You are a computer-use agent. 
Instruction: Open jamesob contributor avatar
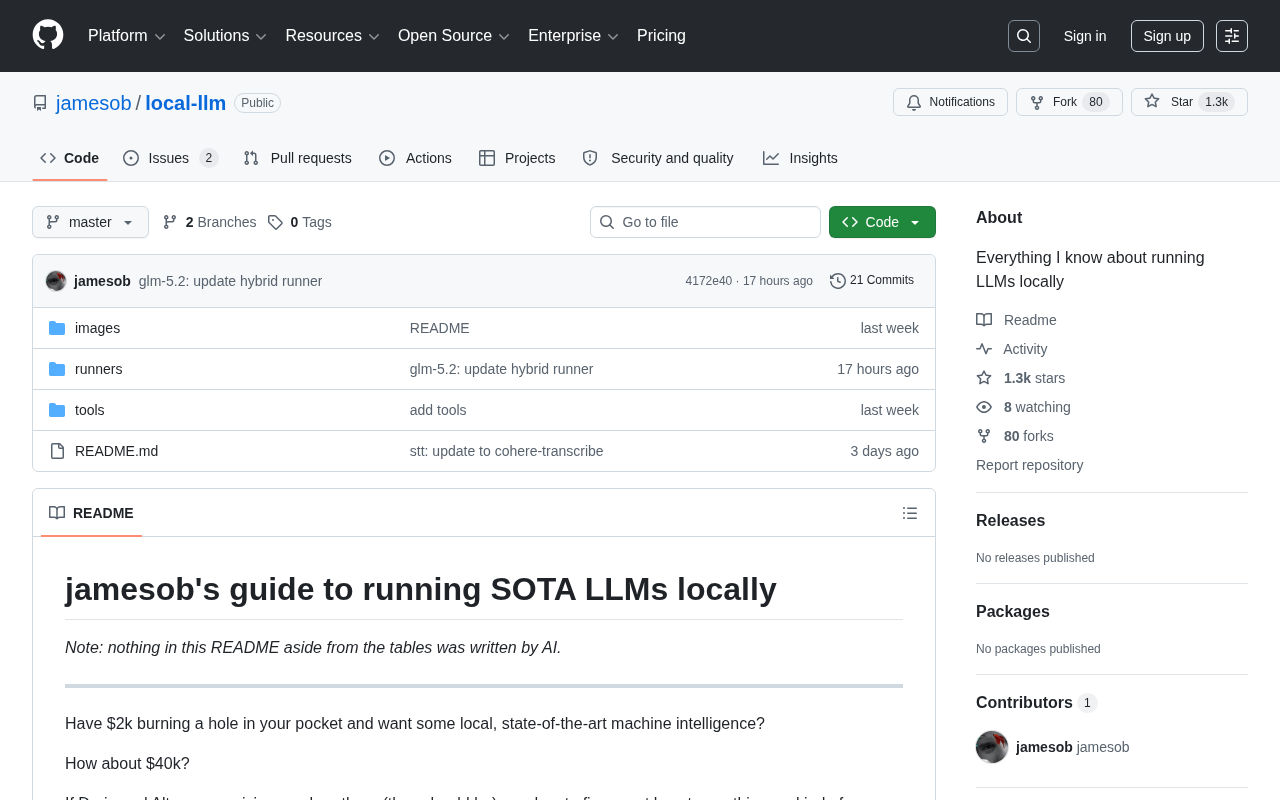pos(992,747)
